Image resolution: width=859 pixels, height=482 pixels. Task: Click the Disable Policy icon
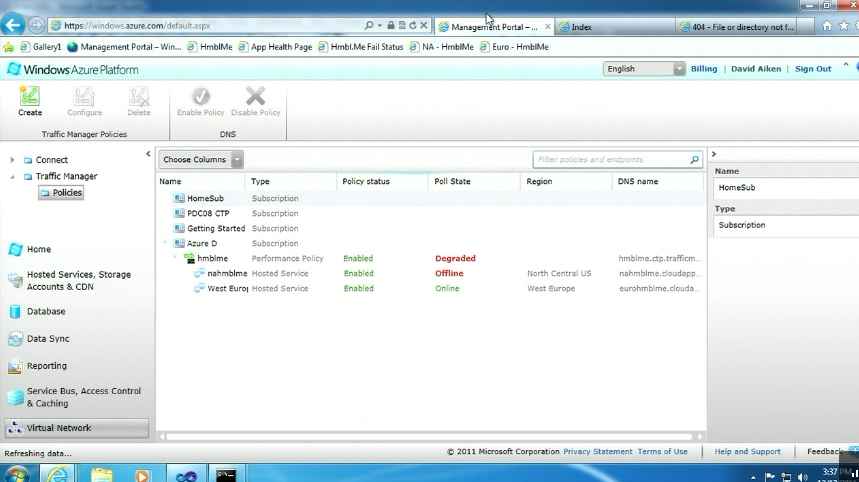click(x=255, y=96)
